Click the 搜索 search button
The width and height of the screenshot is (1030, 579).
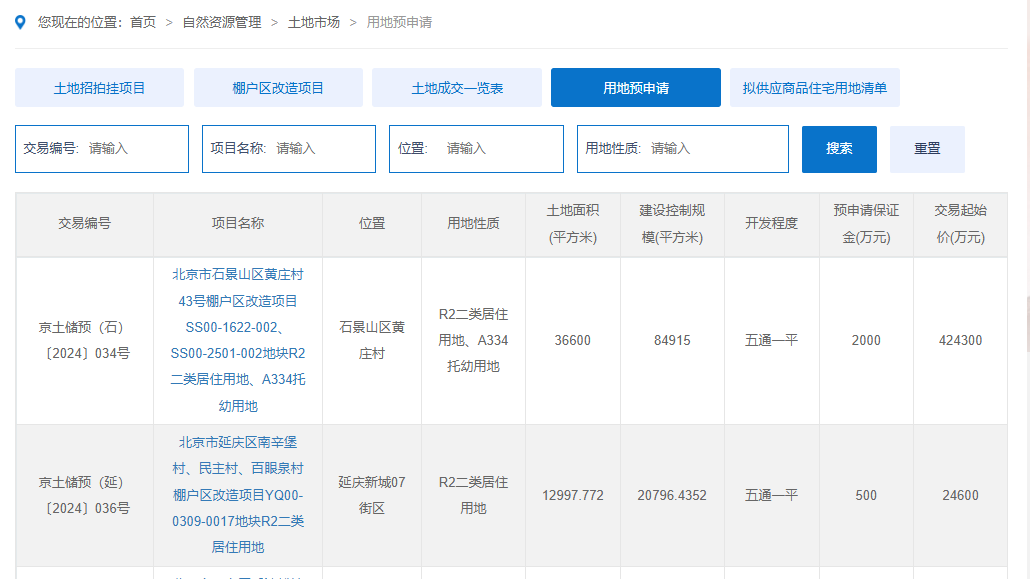pos(839,148)
